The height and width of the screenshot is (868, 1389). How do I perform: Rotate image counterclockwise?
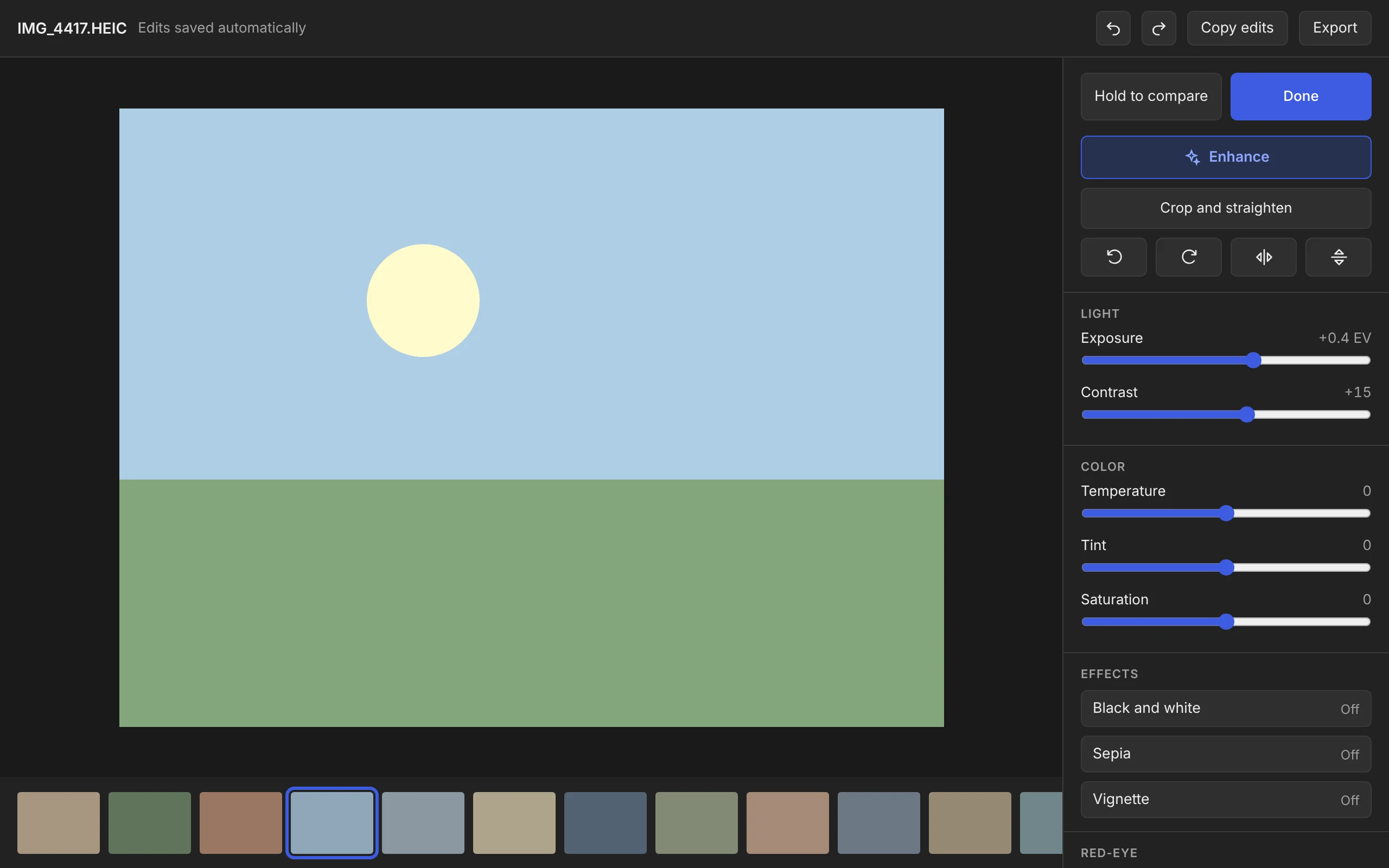click(x=1113, y=257)
